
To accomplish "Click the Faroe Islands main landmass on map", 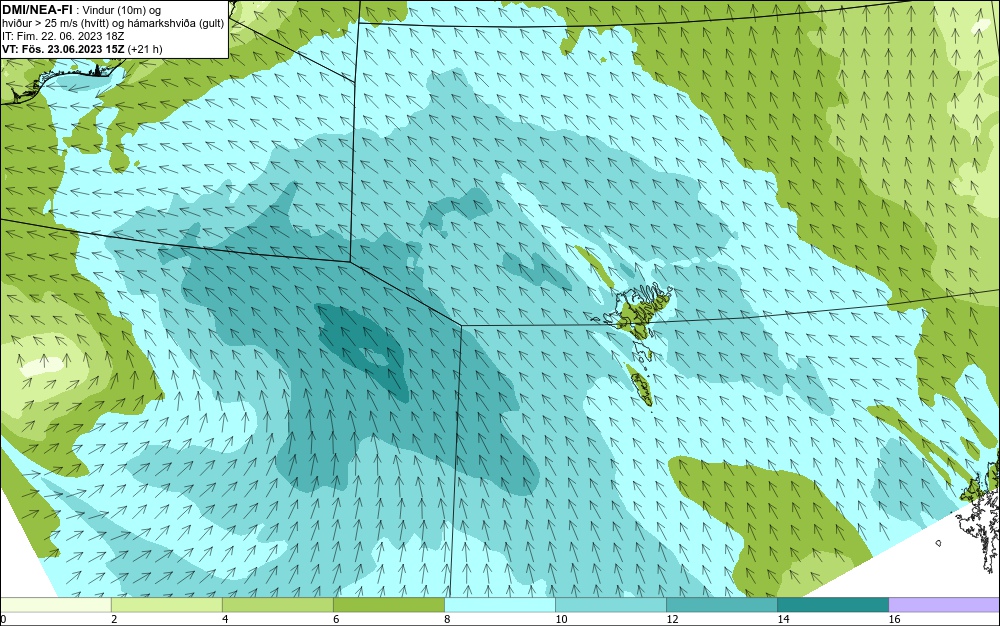I will 641,312.
